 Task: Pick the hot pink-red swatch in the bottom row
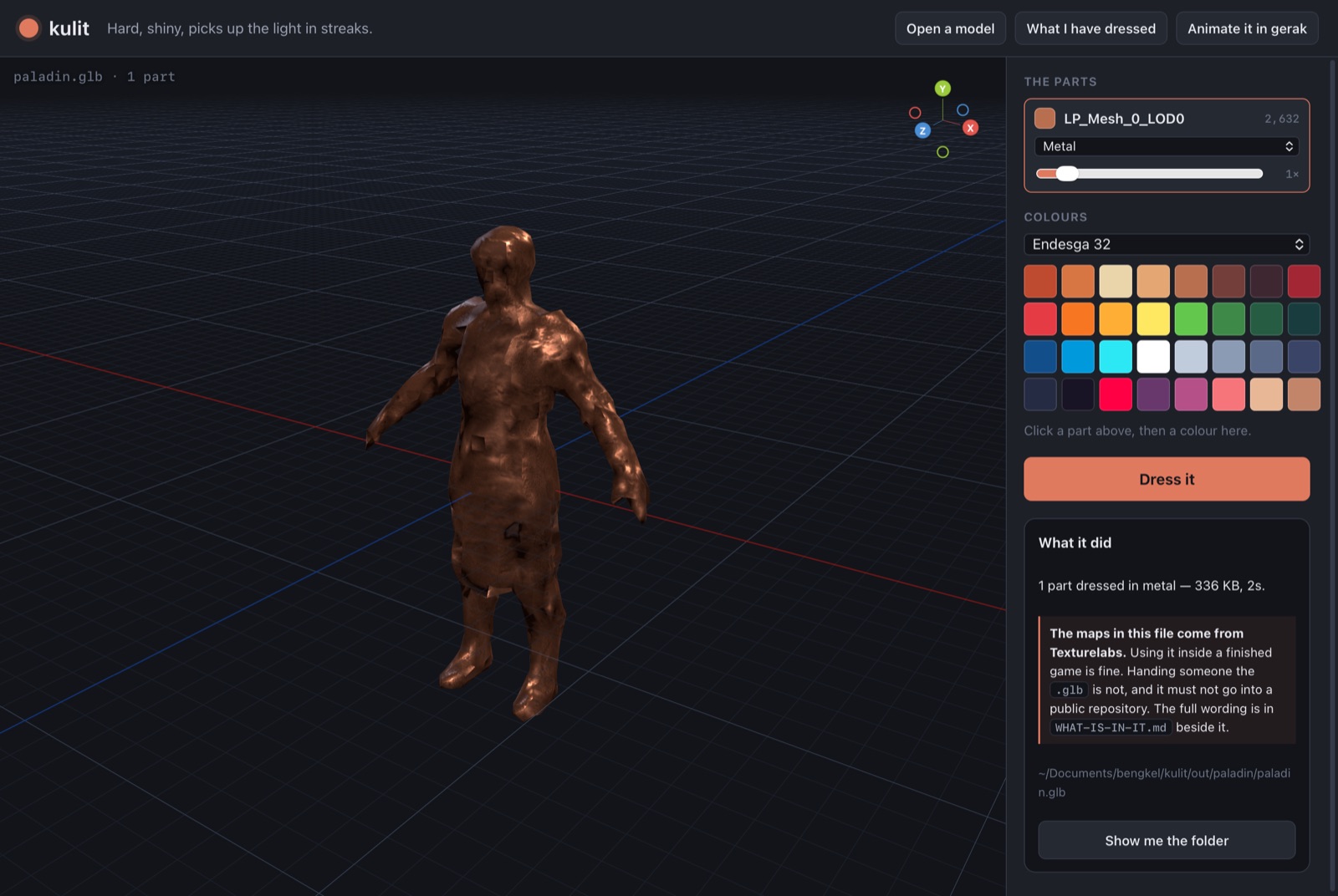click(1116, 395)
